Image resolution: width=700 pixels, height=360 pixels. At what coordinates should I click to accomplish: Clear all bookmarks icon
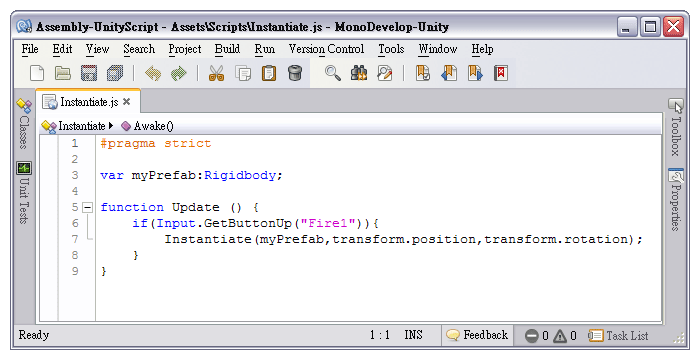tap(501, 73)
